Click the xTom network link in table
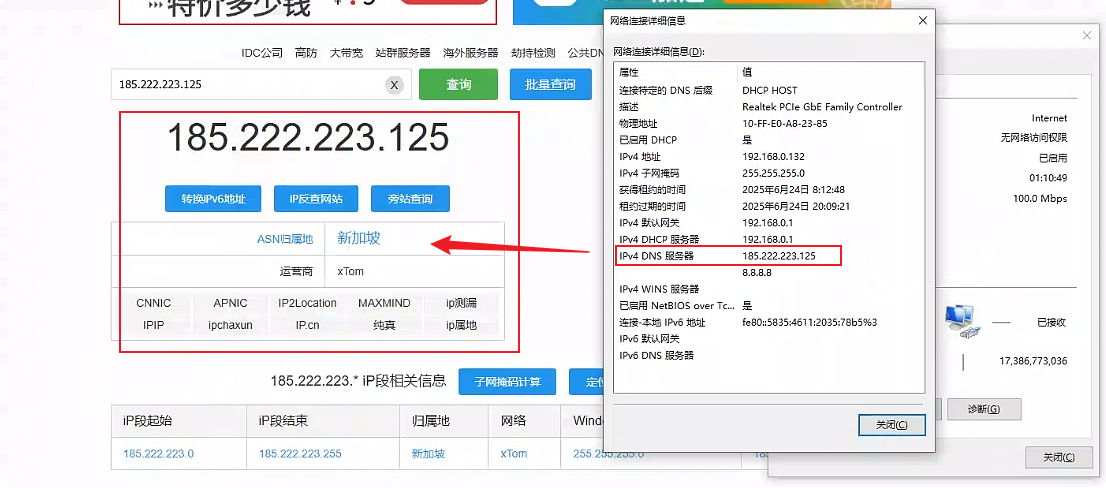Screen dimensions: 1106x488 (513, 454)
